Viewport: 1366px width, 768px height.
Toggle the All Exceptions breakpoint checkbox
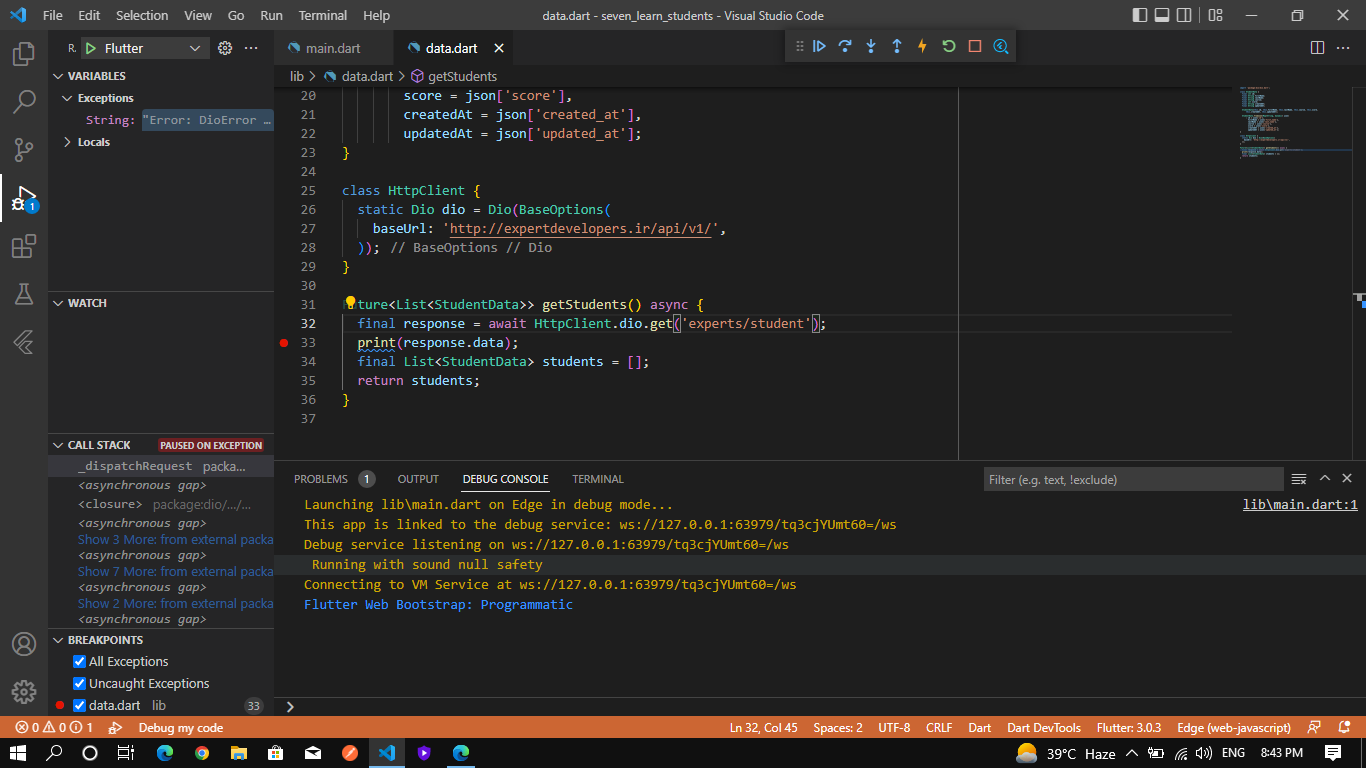[80, 662]
